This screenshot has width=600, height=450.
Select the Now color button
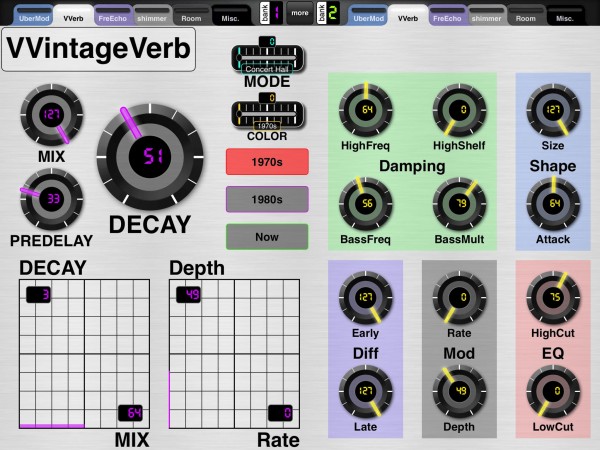click(267, 237)
